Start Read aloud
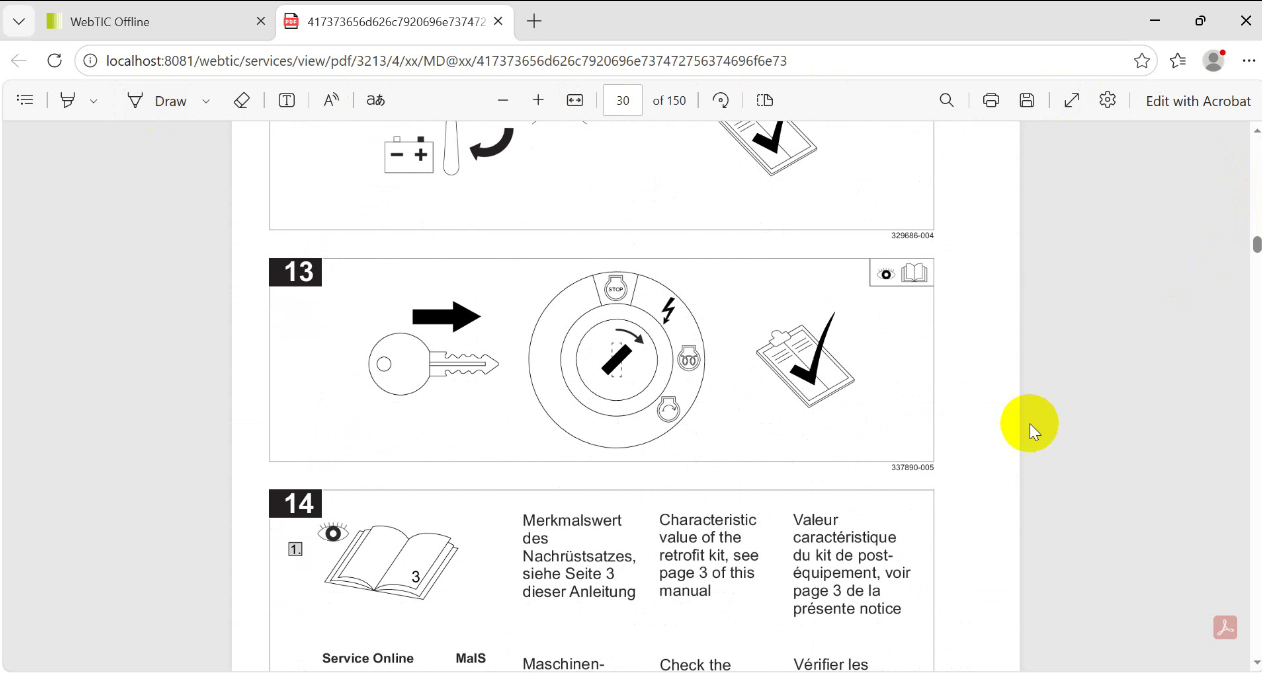Viewport: 1262px width, 674px height. point(331,100)
